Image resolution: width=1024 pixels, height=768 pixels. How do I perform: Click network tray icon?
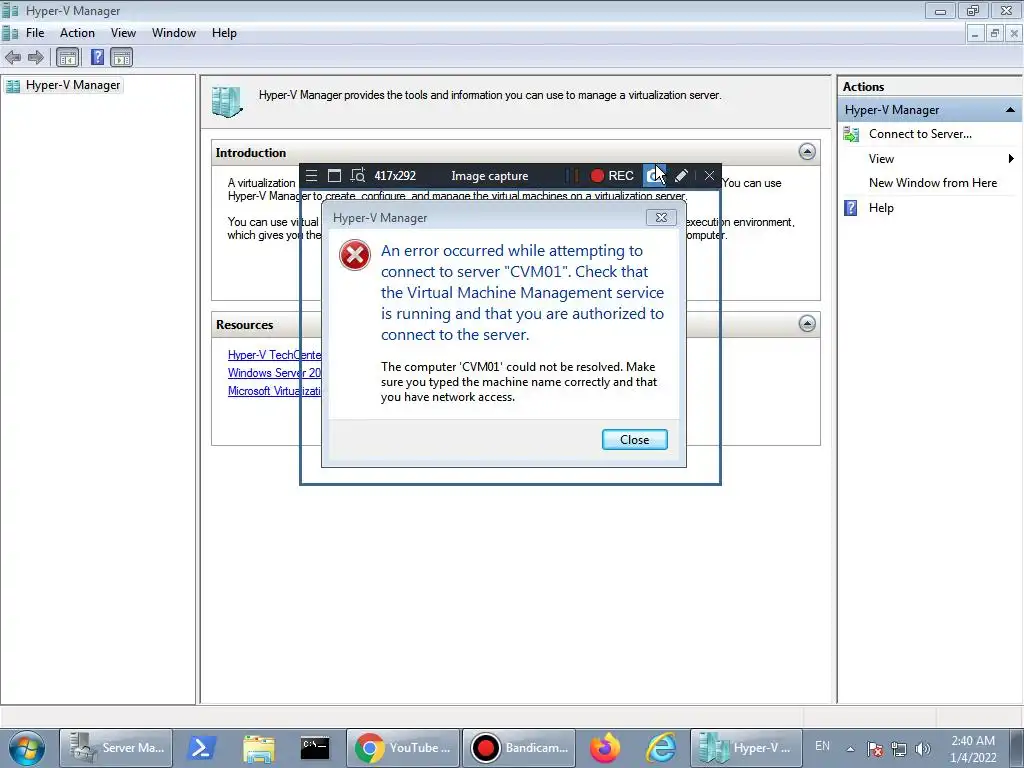point(899,749)
